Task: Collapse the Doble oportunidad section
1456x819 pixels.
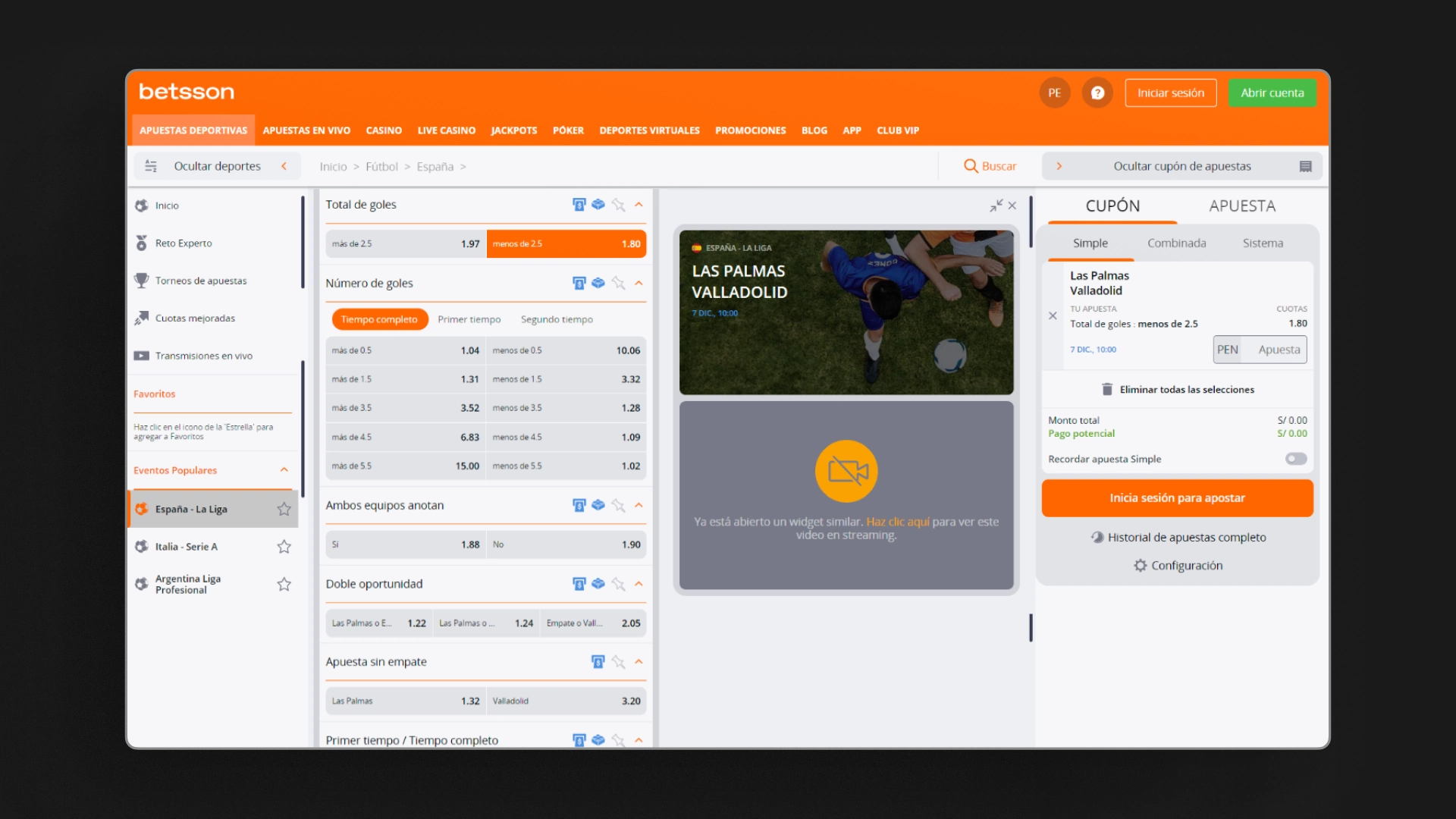Action: 639,584
